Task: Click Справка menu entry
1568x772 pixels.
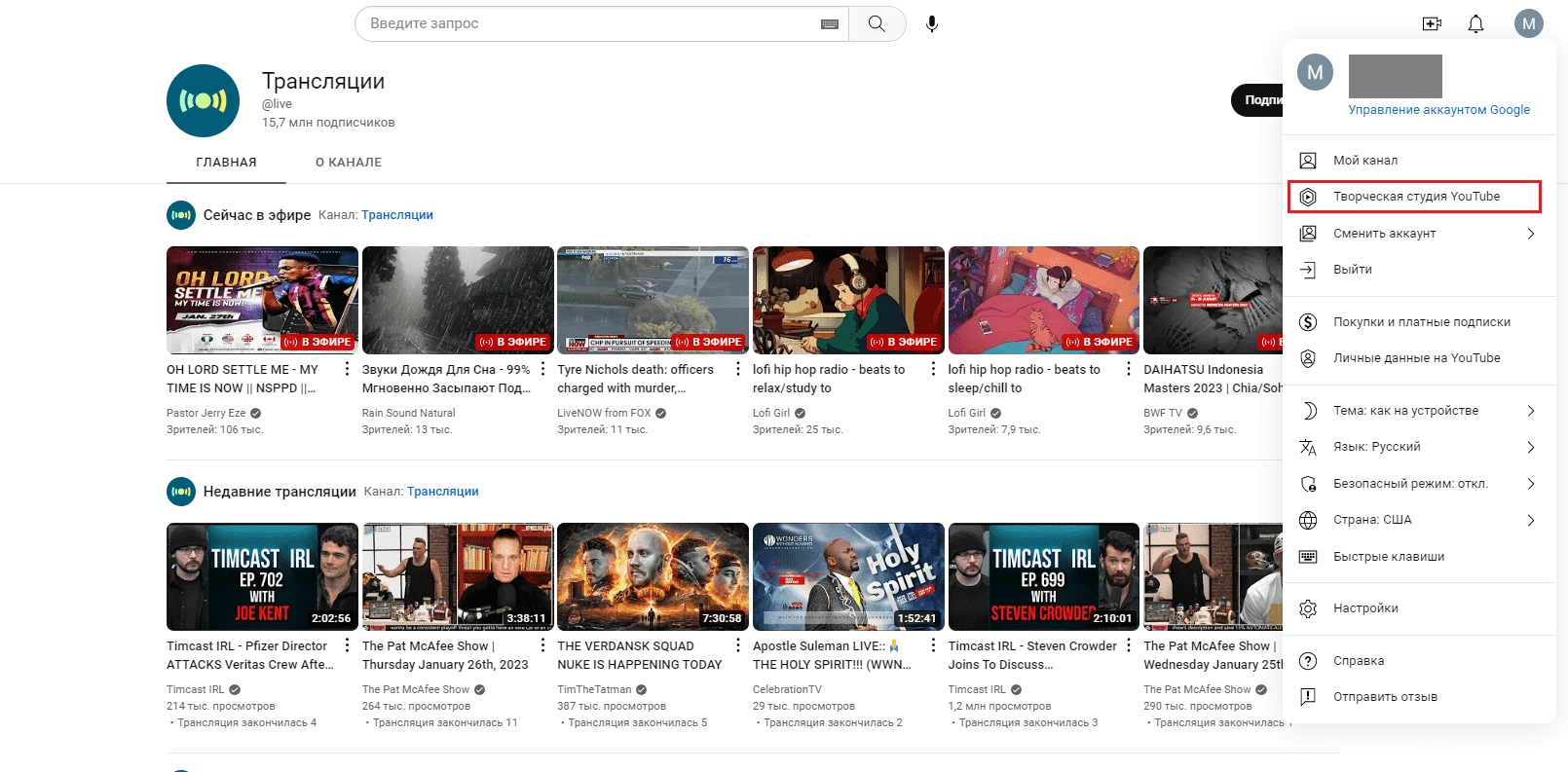Action: click(1419, 661)
